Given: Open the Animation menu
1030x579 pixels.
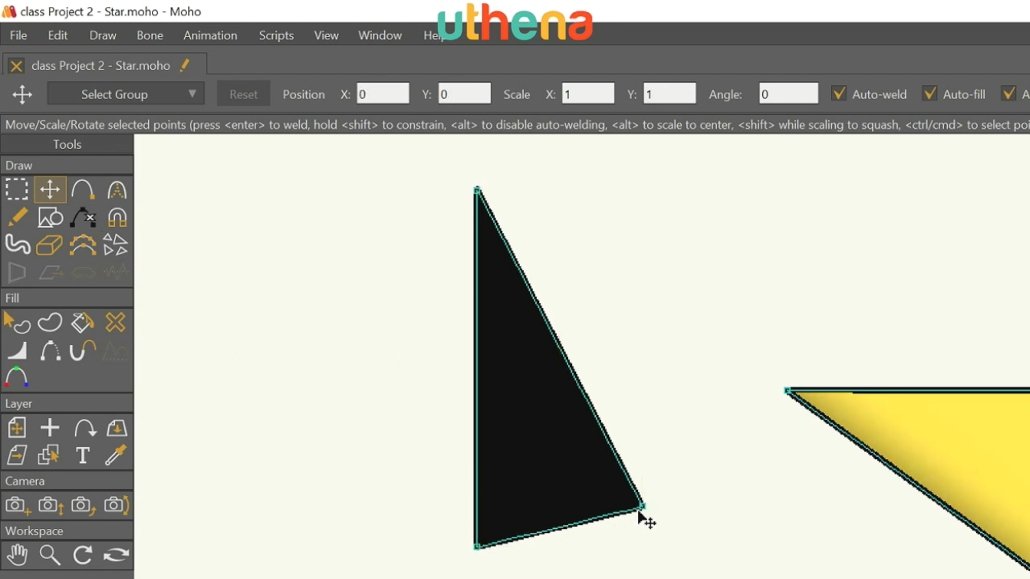Looking at the screenshot, I should tap(210, 35).
